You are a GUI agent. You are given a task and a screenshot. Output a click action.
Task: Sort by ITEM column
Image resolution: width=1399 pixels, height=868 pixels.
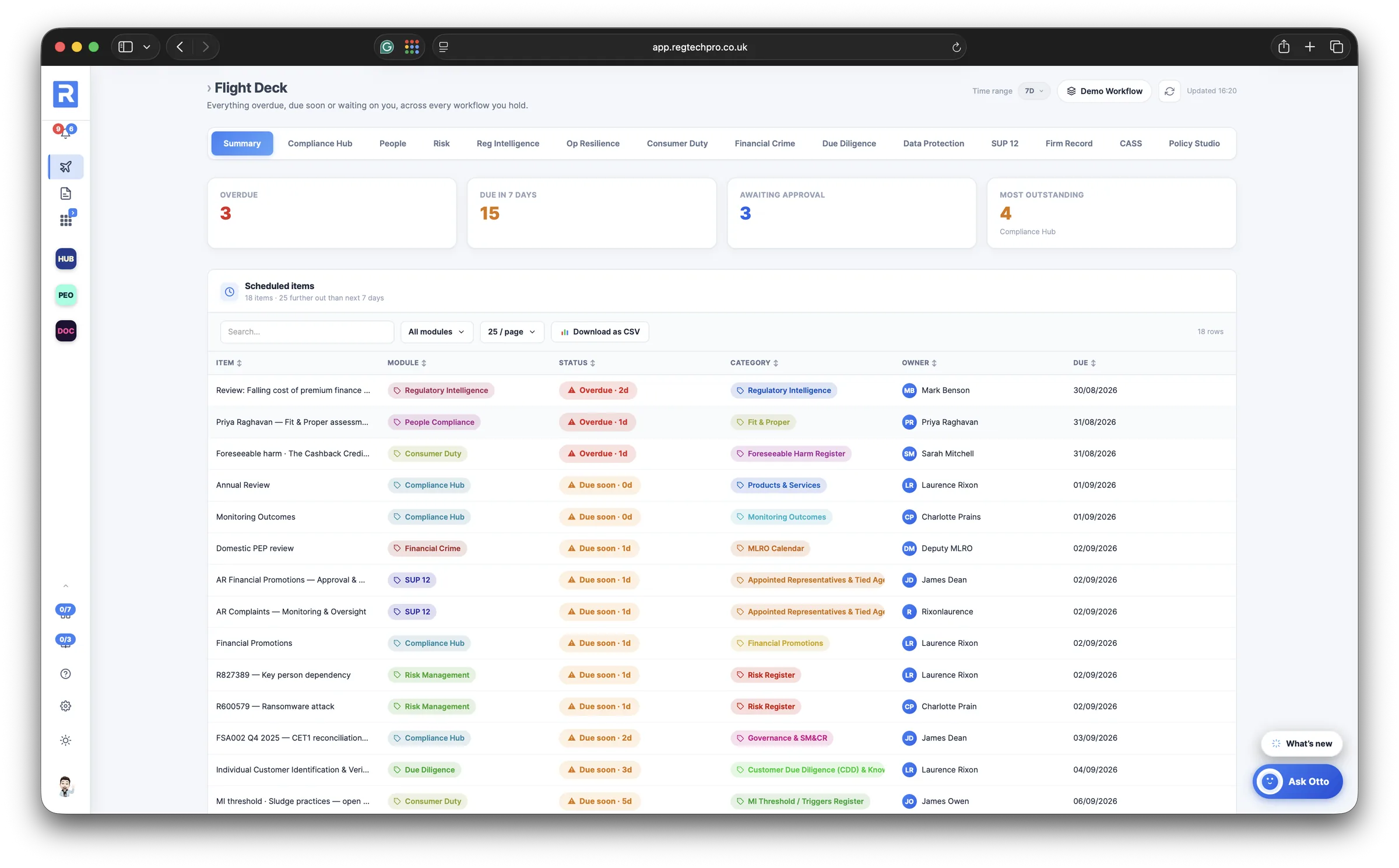point(229,363)
